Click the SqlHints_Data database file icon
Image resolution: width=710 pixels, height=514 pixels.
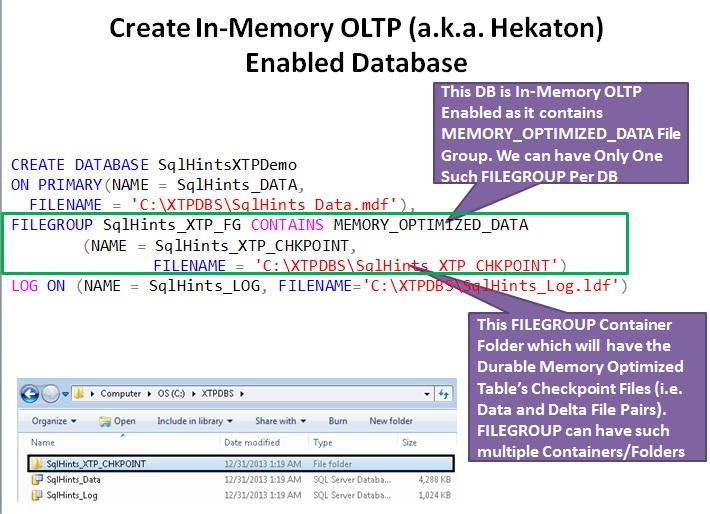[x=37, y=480]
